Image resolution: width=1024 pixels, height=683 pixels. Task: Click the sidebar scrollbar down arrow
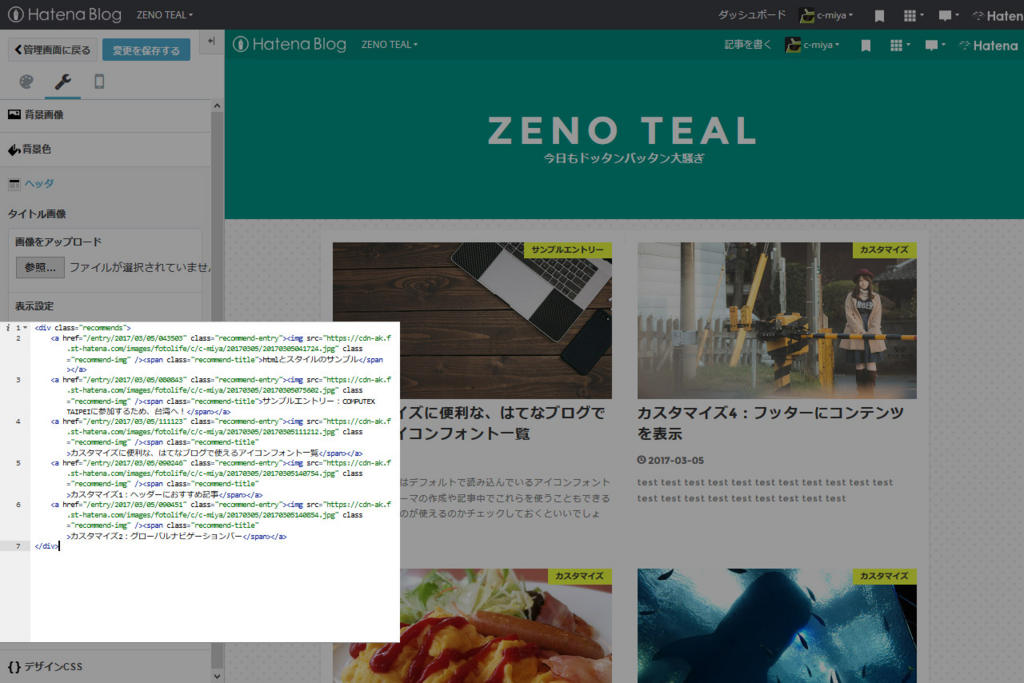point(217,676)
